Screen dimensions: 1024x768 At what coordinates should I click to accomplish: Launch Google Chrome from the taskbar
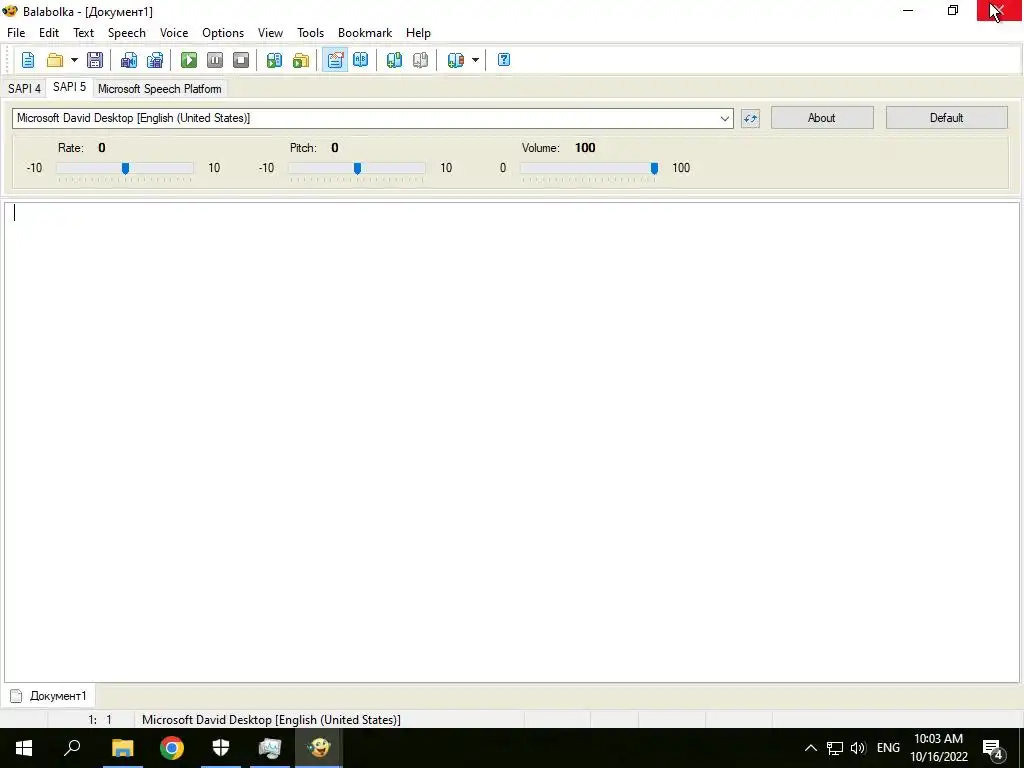[172, 748]
